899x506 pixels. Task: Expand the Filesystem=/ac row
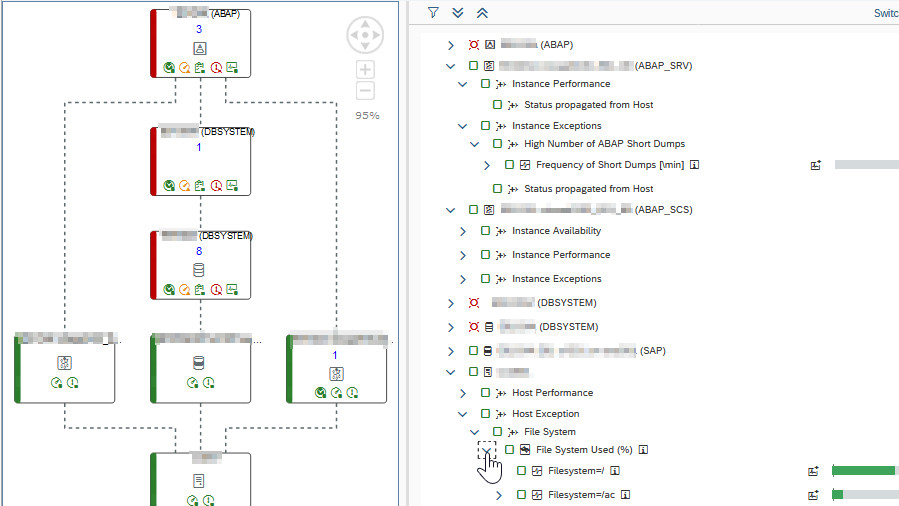coord(499,494)
